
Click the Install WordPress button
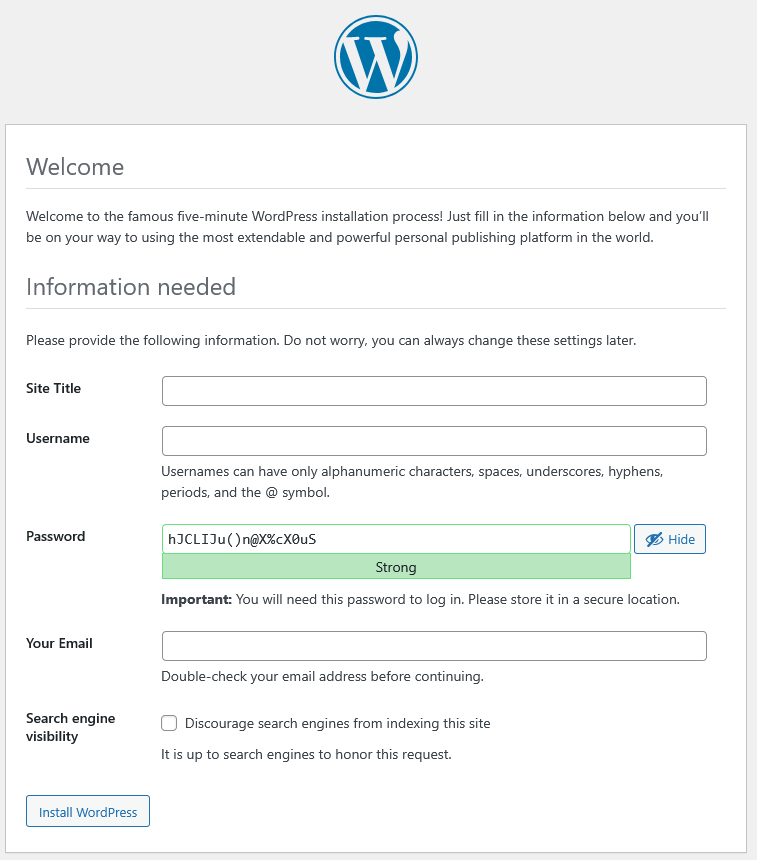(88, 812)
